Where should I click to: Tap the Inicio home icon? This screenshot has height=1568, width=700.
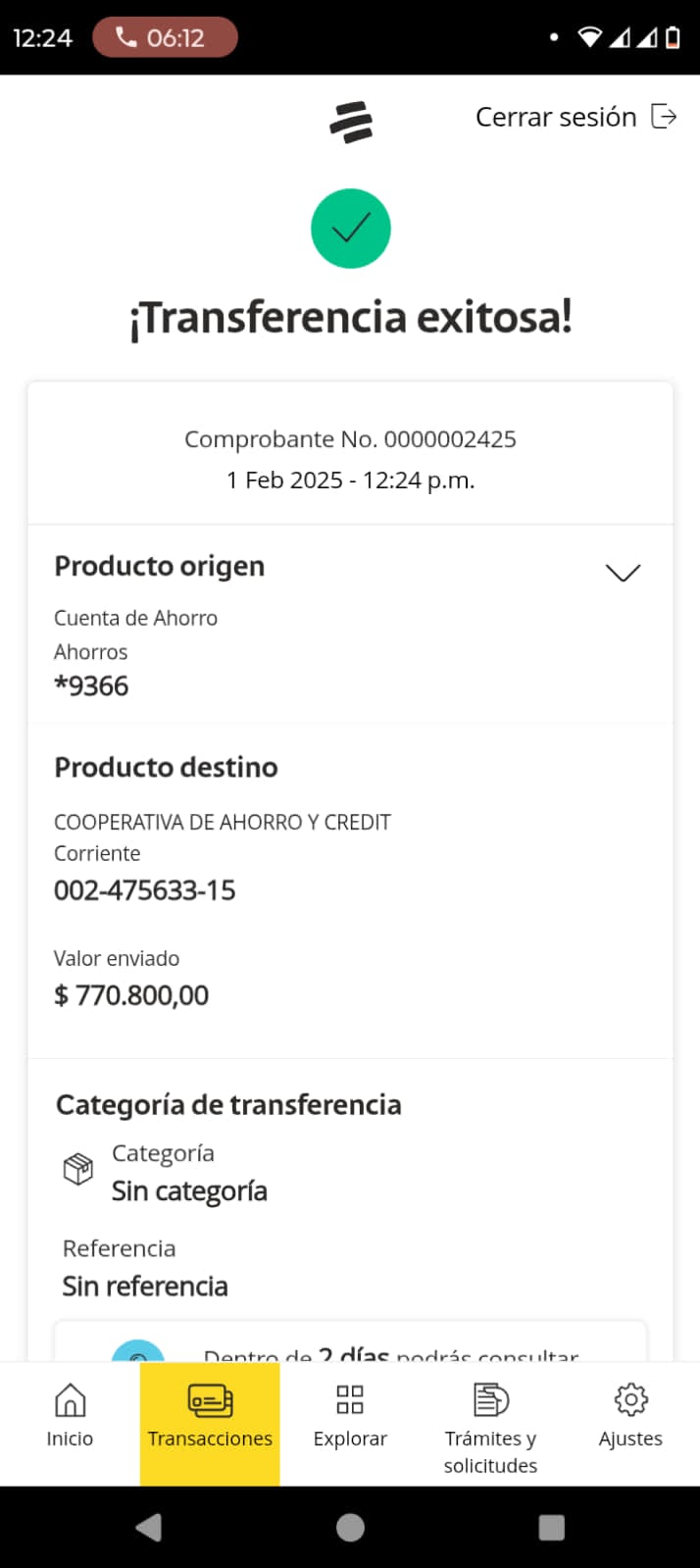pos(70,1400)
